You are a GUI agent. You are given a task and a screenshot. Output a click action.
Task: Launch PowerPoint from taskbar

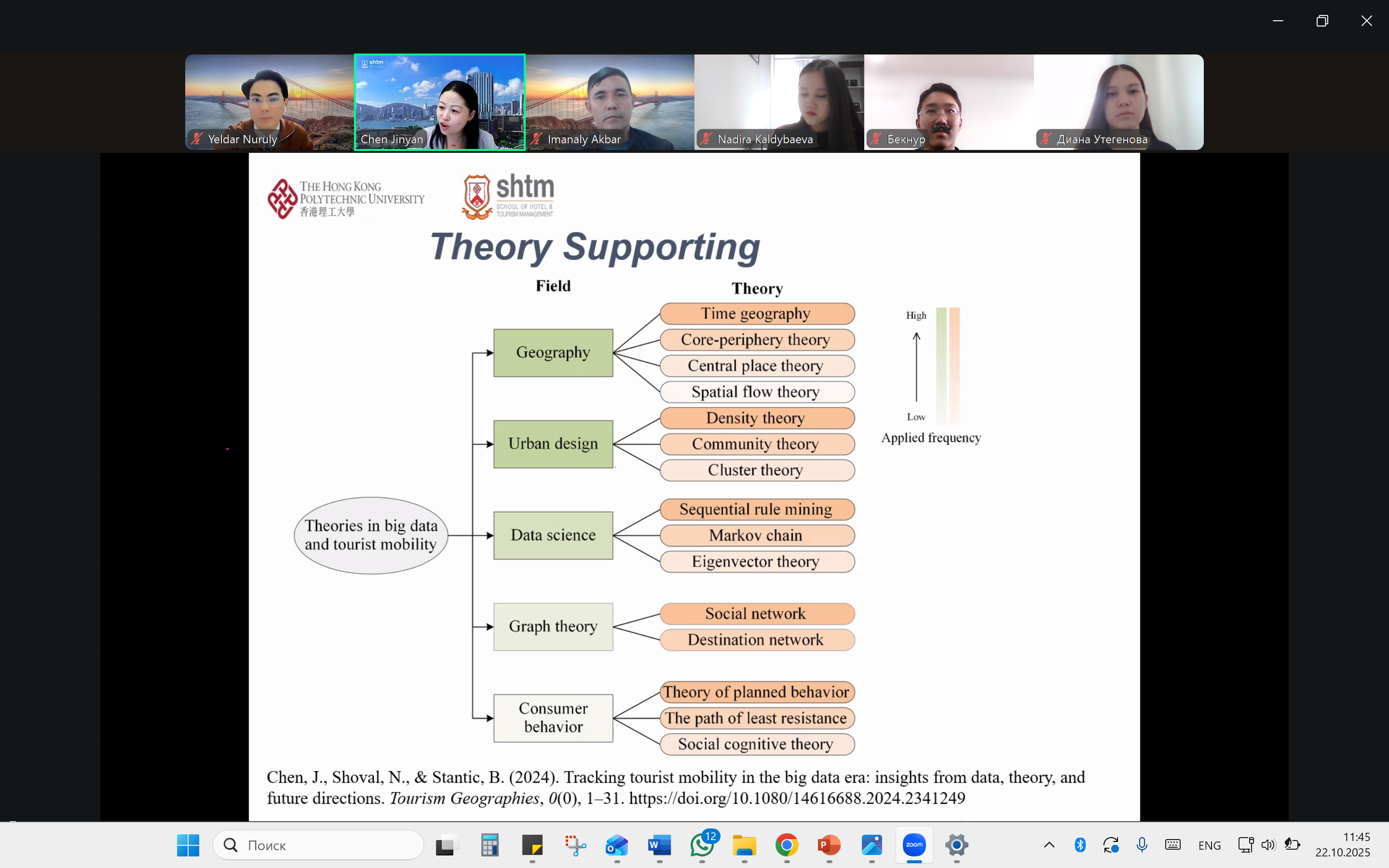829,844
